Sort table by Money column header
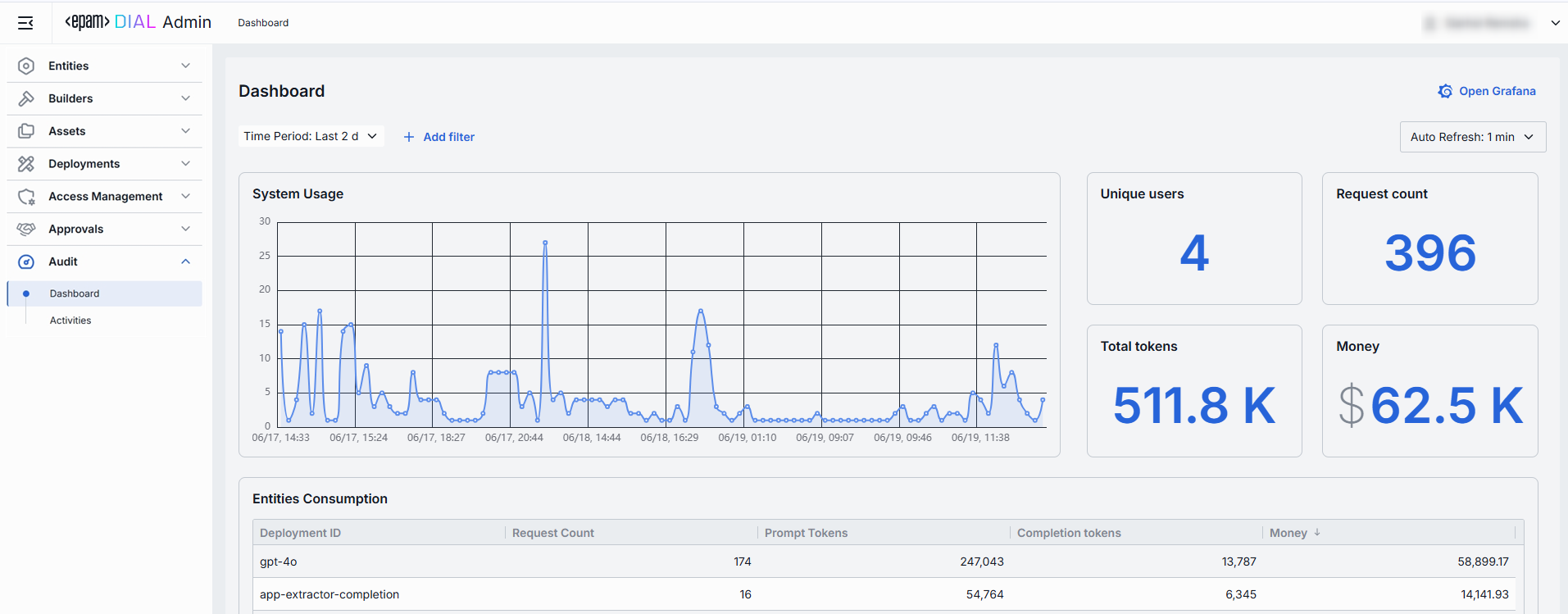The width and height of the screenshot is (1568, 614). [1288, 533]
